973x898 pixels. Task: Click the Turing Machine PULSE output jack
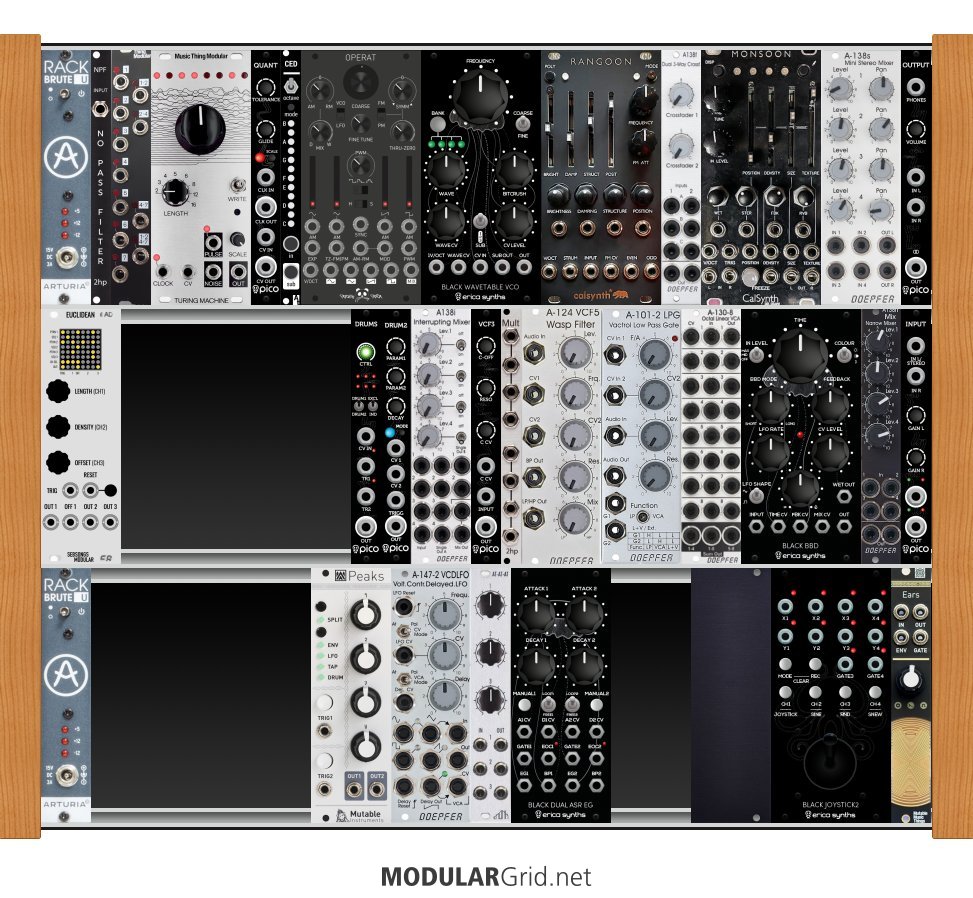pyautogui.click(x=213, y=241)
